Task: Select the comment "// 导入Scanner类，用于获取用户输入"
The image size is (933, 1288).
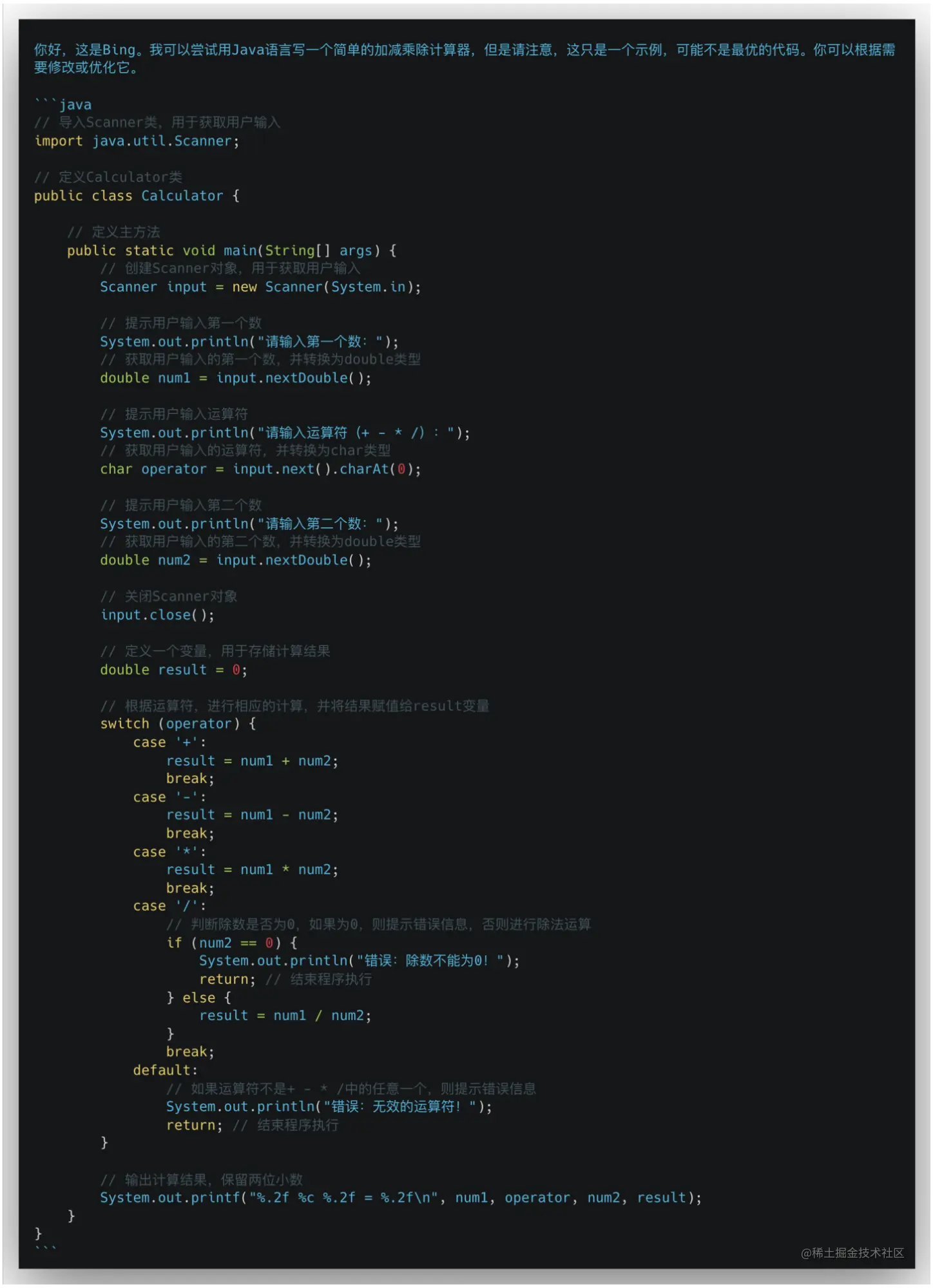Action: point(157,122)
